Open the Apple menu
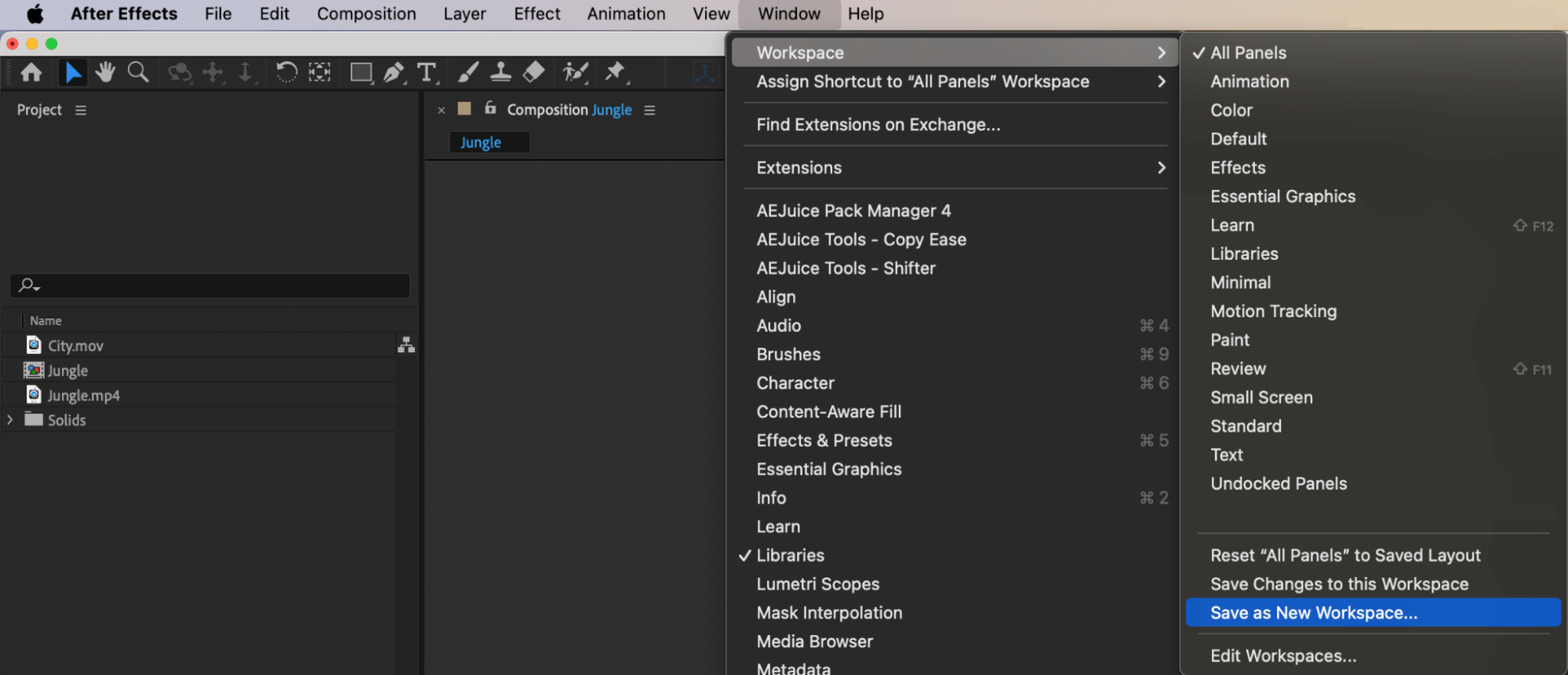This screenshot has width=1568, height=675. coord(35,14)
